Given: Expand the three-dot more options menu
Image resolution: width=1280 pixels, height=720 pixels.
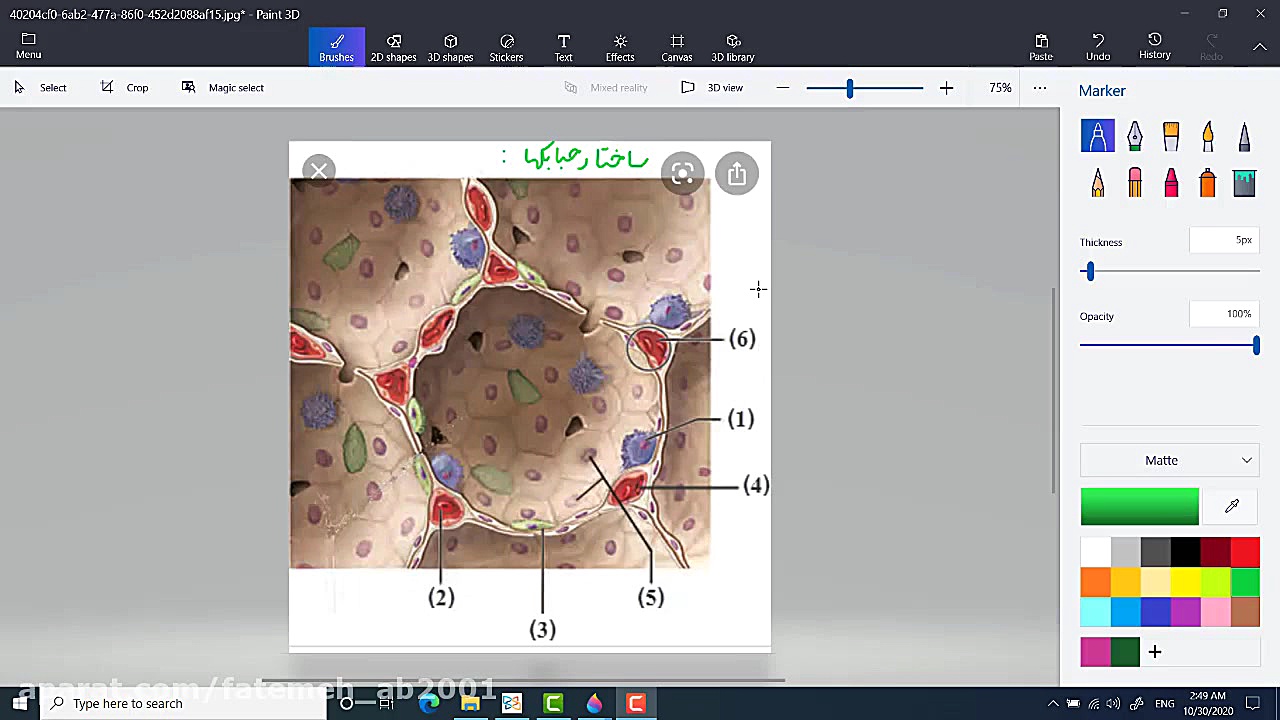Looking at the screenshot, I should tap(1040, 88).
